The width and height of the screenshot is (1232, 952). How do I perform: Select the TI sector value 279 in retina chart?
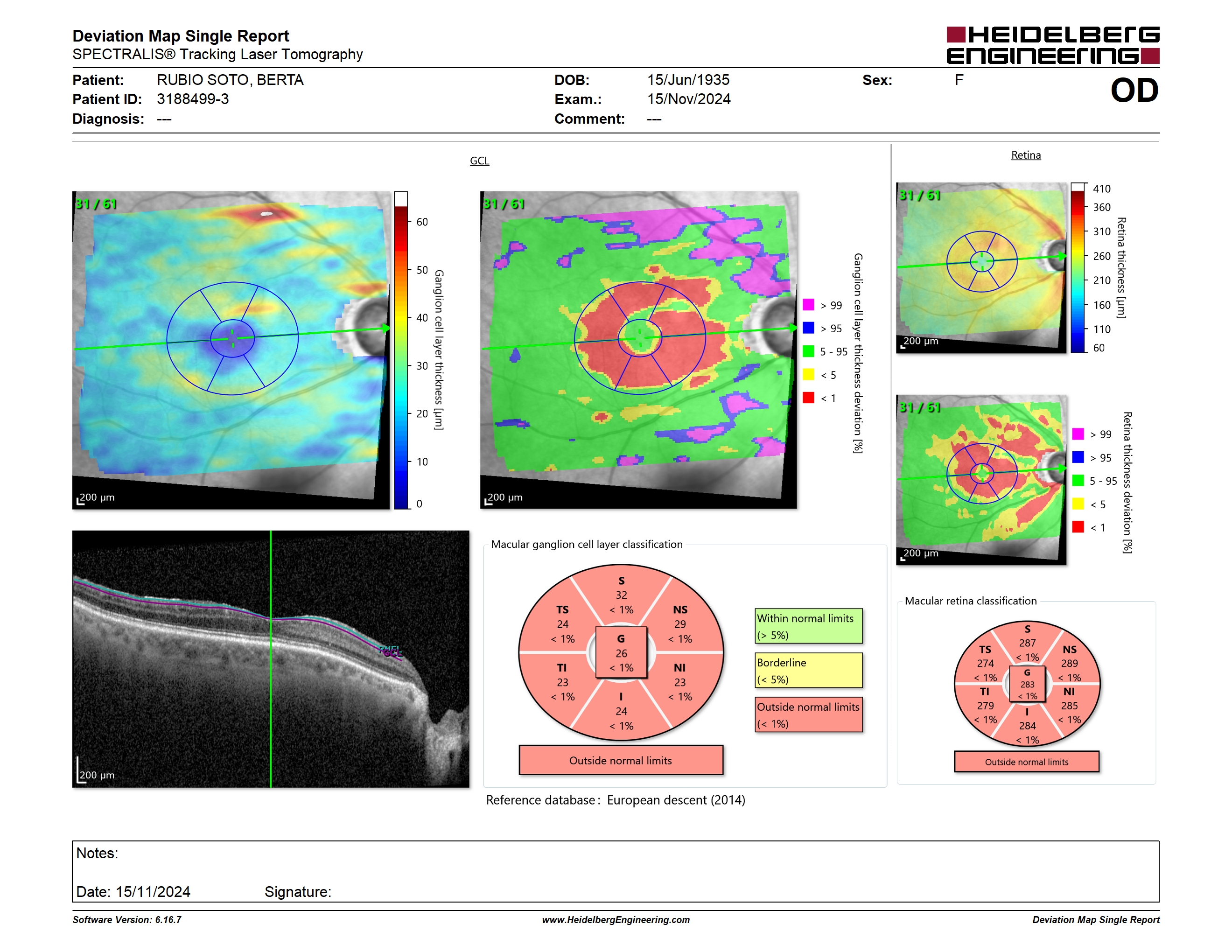pyautogui.click(x=986, y=706)
